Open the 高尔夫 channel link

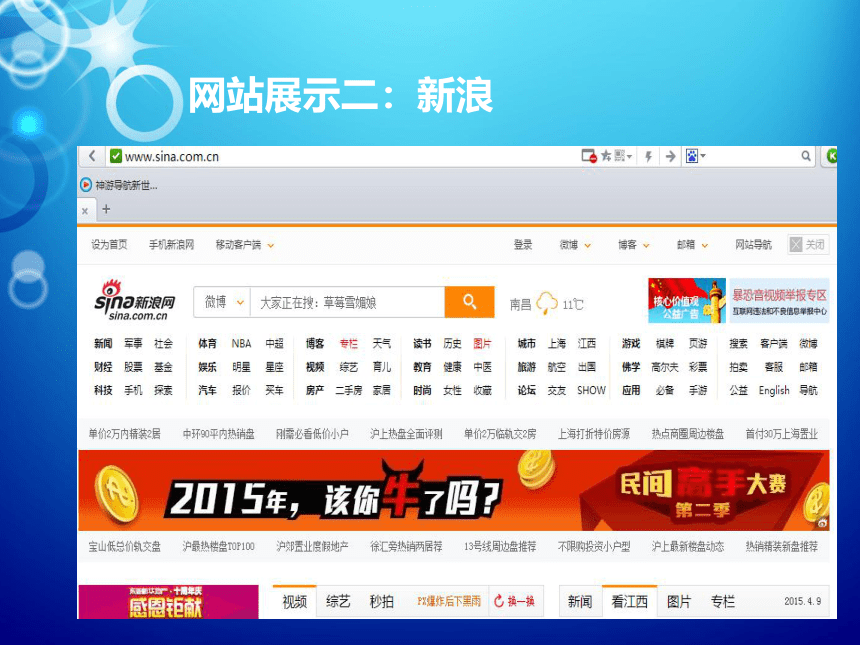click(665, 367)
